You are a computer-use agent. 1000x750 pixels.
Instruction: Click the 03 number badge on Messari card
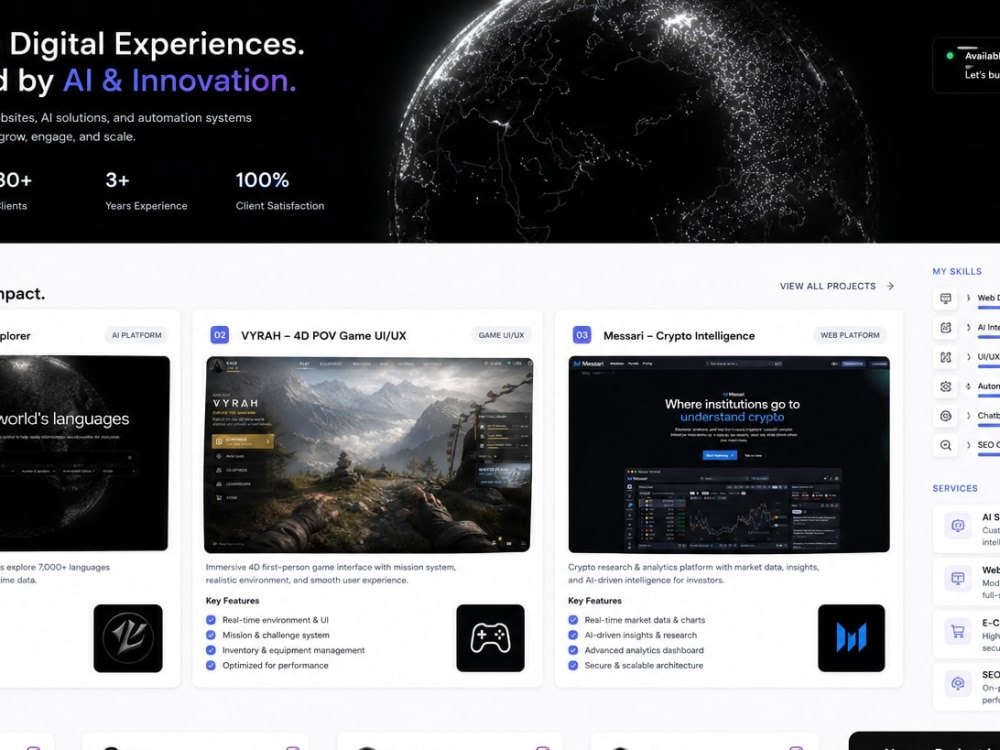pos(582,335)
